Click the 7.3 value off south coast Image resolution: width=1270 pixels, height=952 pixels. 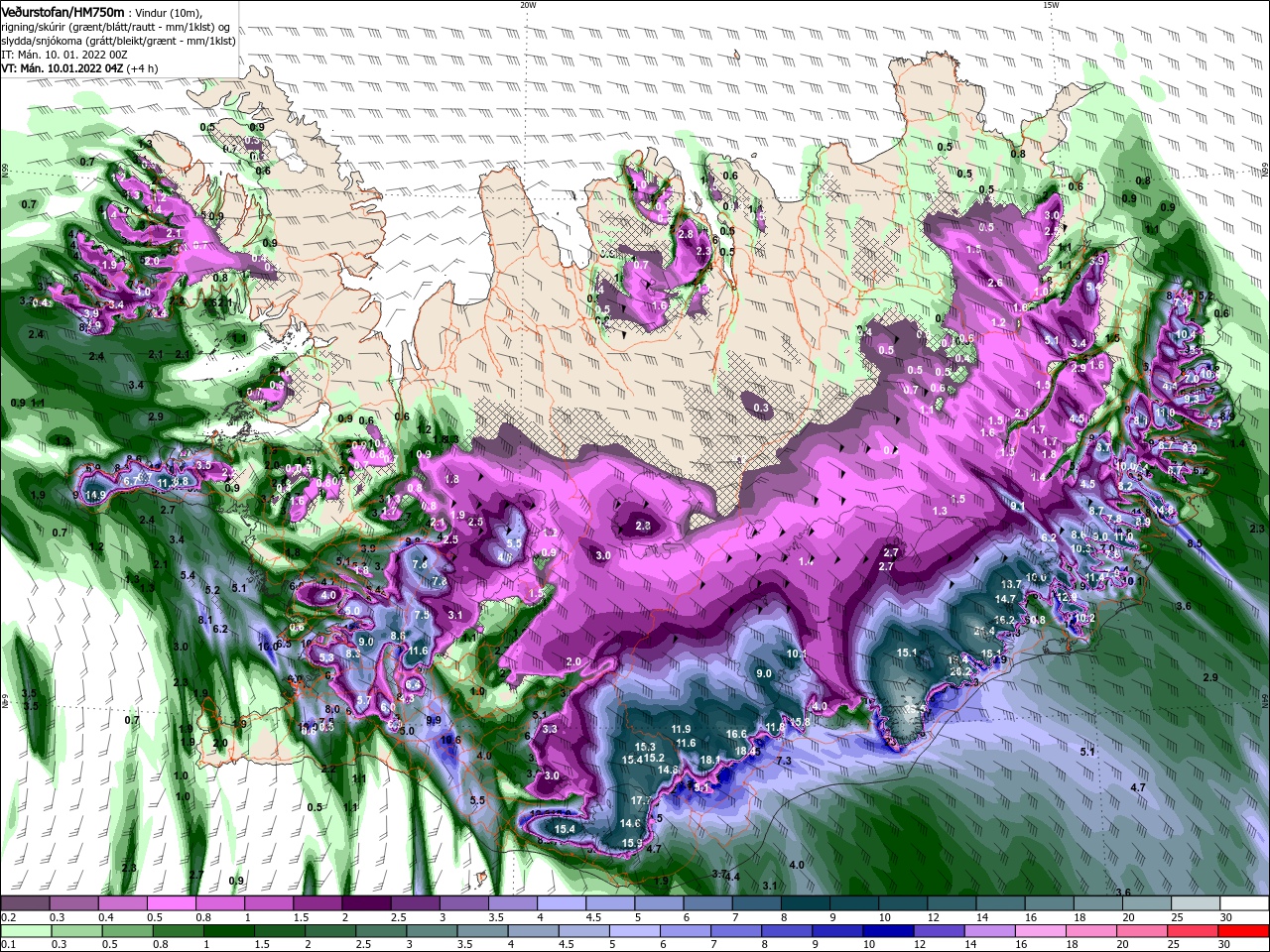(783, 761)
